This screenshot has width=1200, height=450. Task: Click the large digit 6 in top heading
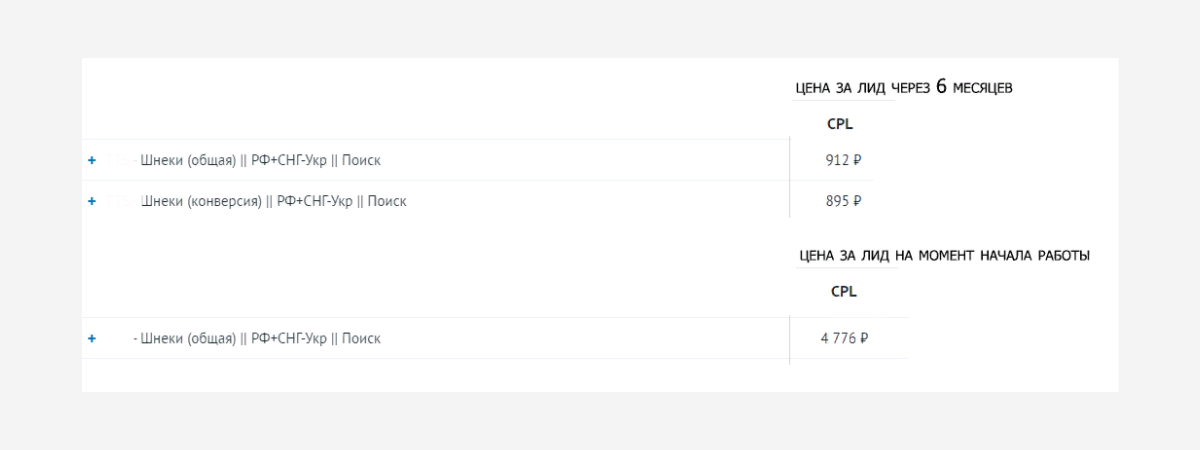click(941, 87)
